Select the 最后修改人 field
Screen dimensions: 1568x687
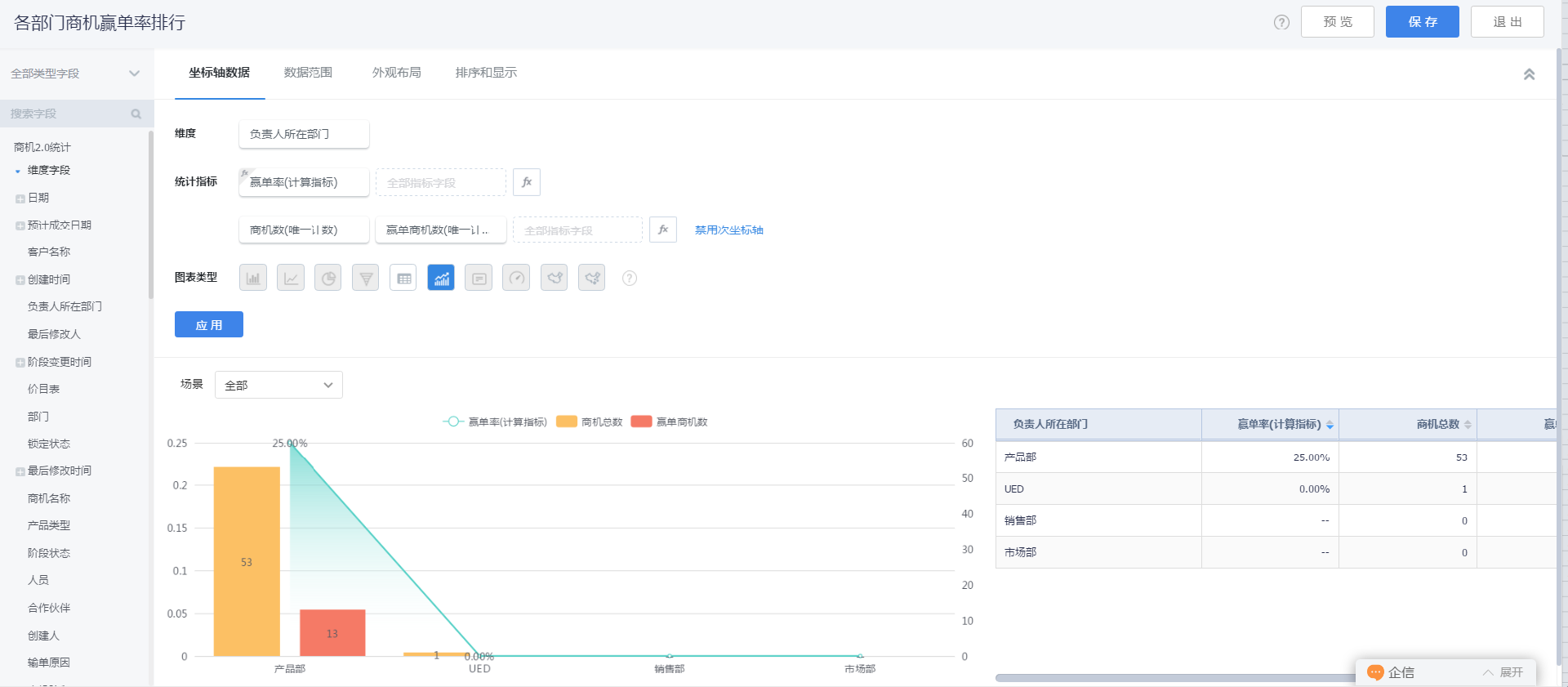click(54, 334)
